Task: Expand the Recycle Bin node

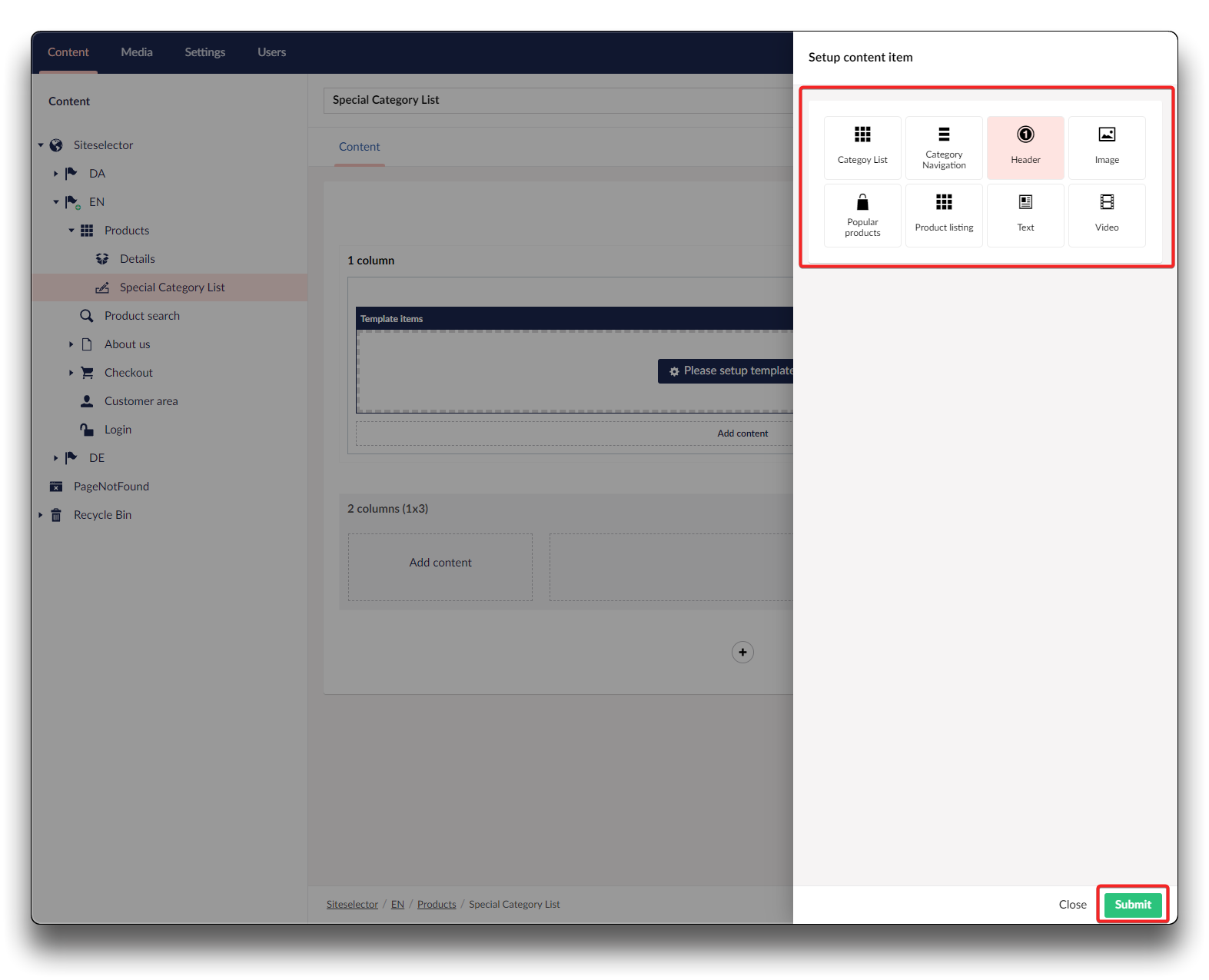Action: tap(41, 515)
